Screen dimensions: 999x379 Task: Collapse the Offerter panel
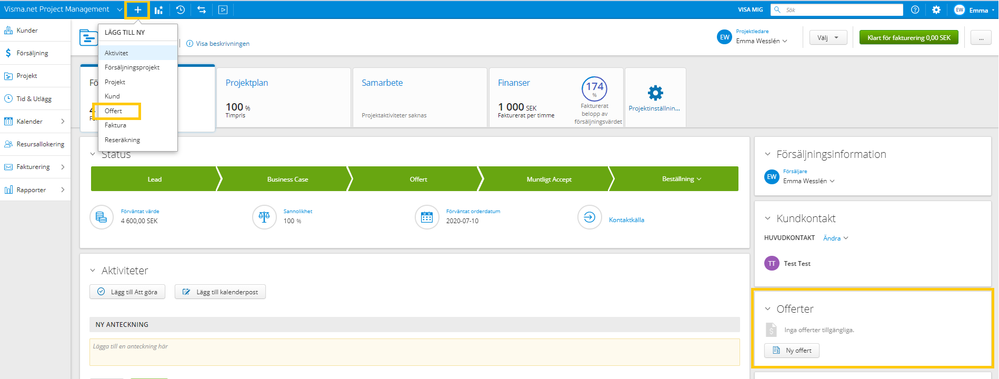tap(768, 309)
